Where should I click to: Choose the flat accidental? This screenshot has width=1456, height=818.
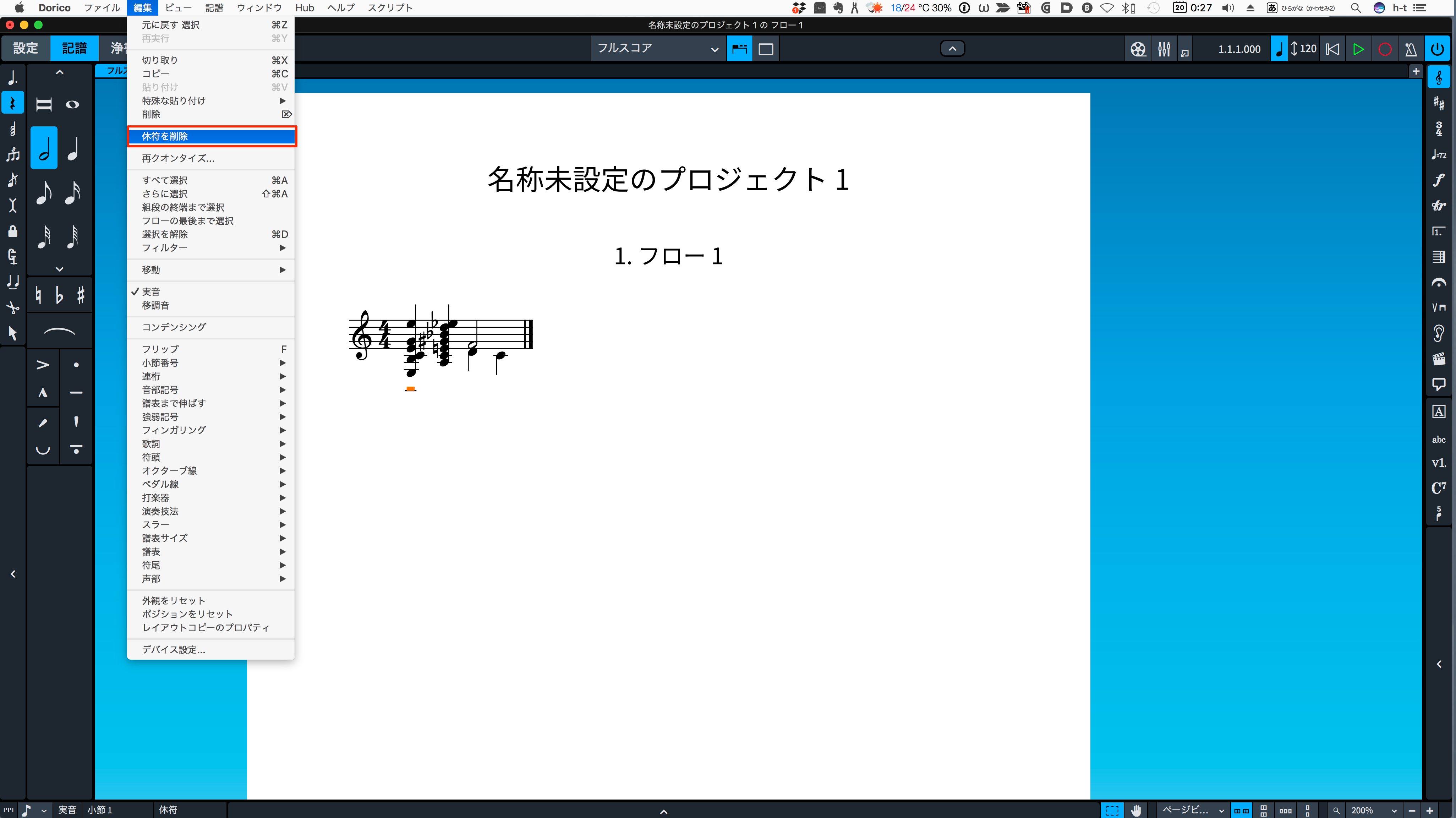[x=59, y=295]
